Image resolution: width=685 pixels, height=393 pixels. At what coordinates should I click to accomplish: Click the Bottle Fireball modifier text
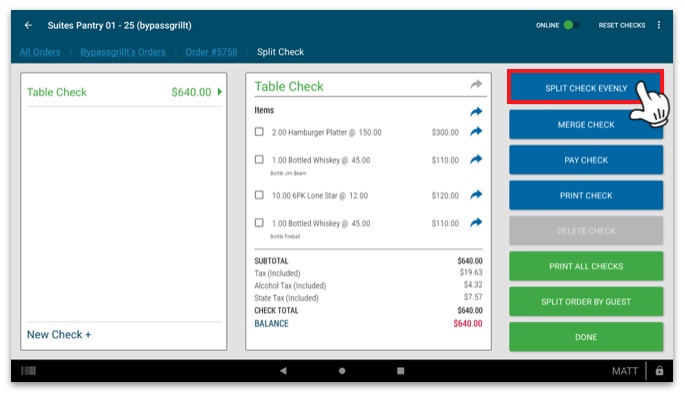285,236
